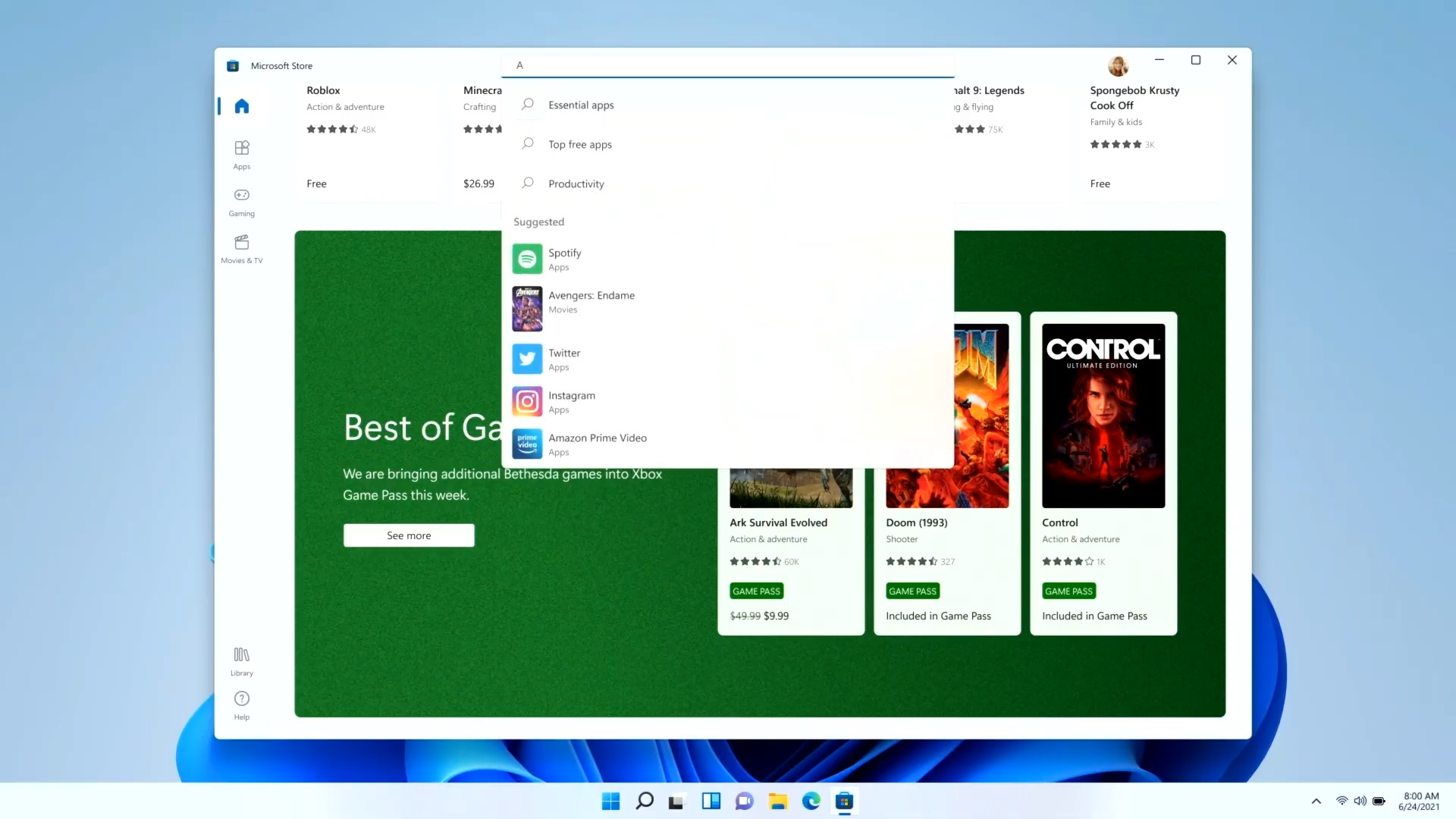Toggle Game Pass on Control listing
The height and width of the screenshot is (819, 1456).
point(1067,591)
